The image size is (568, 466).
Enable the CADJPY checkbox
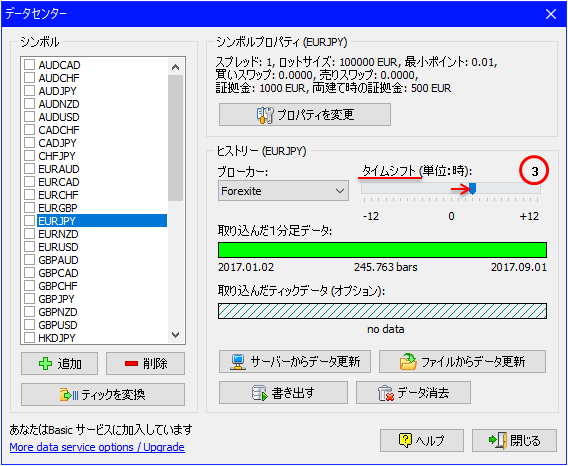29,143
